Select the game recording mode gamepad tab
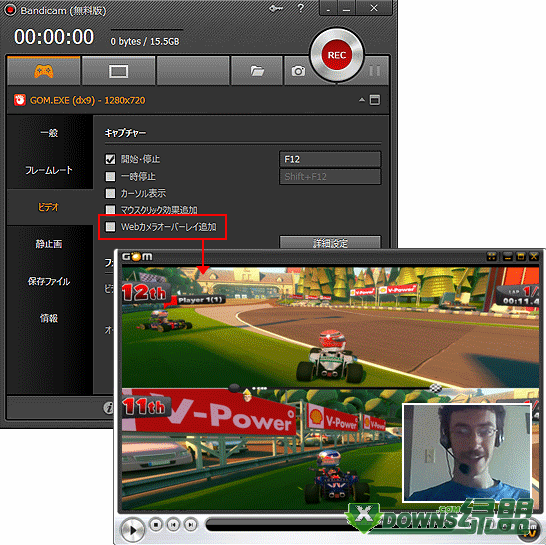 click(x=44, y=71)
